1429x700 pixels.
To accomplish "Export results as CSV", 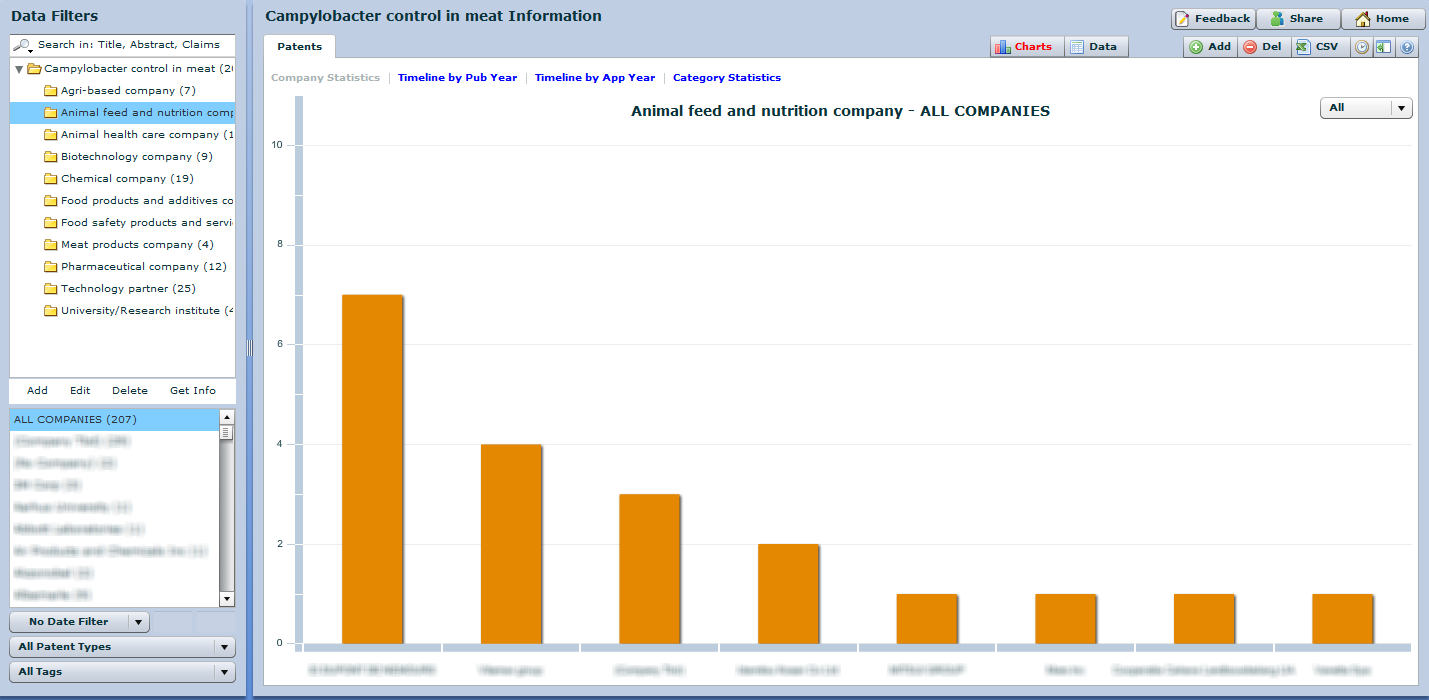I will click(x=1317, y=47).
